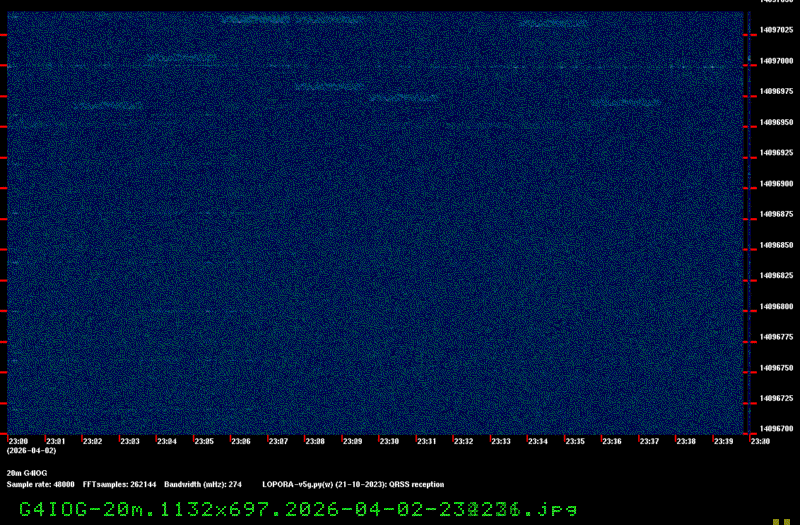Screen dimensions: 800x525
Task: Click the Sample rate: 48000 text
Action: [40, 485]
